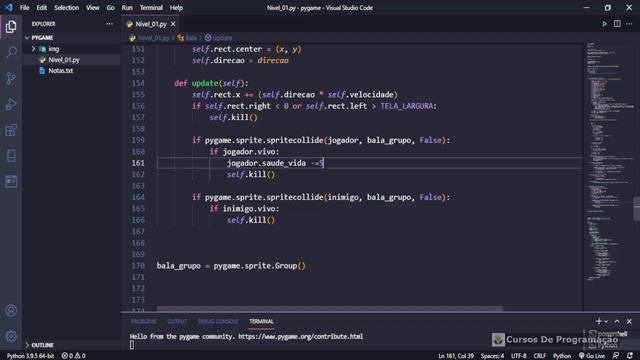Select Python 3.9.5 64-bit interpreter
Viewport: 640px width, 360px height.
(x=30, y=356)
